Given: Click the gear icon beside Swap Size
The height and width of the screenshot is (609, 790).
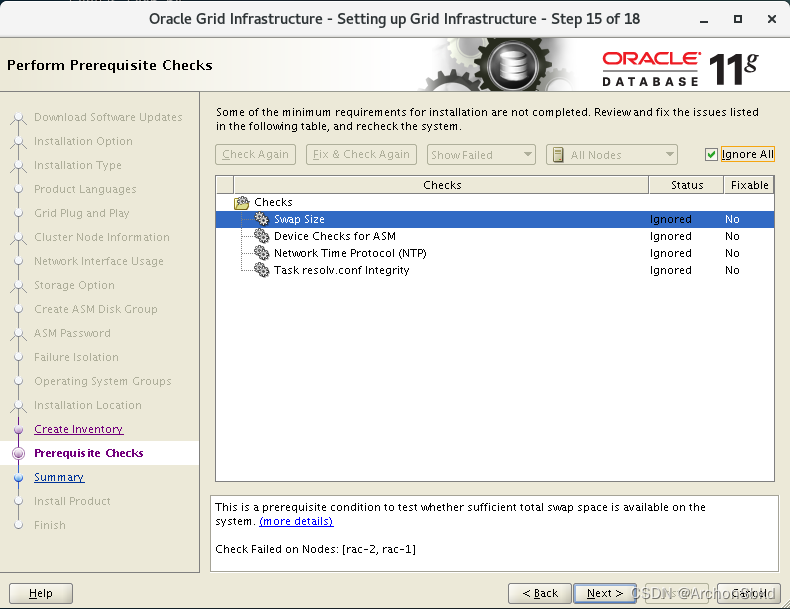Looking at the screenshot, I should 261,219.
